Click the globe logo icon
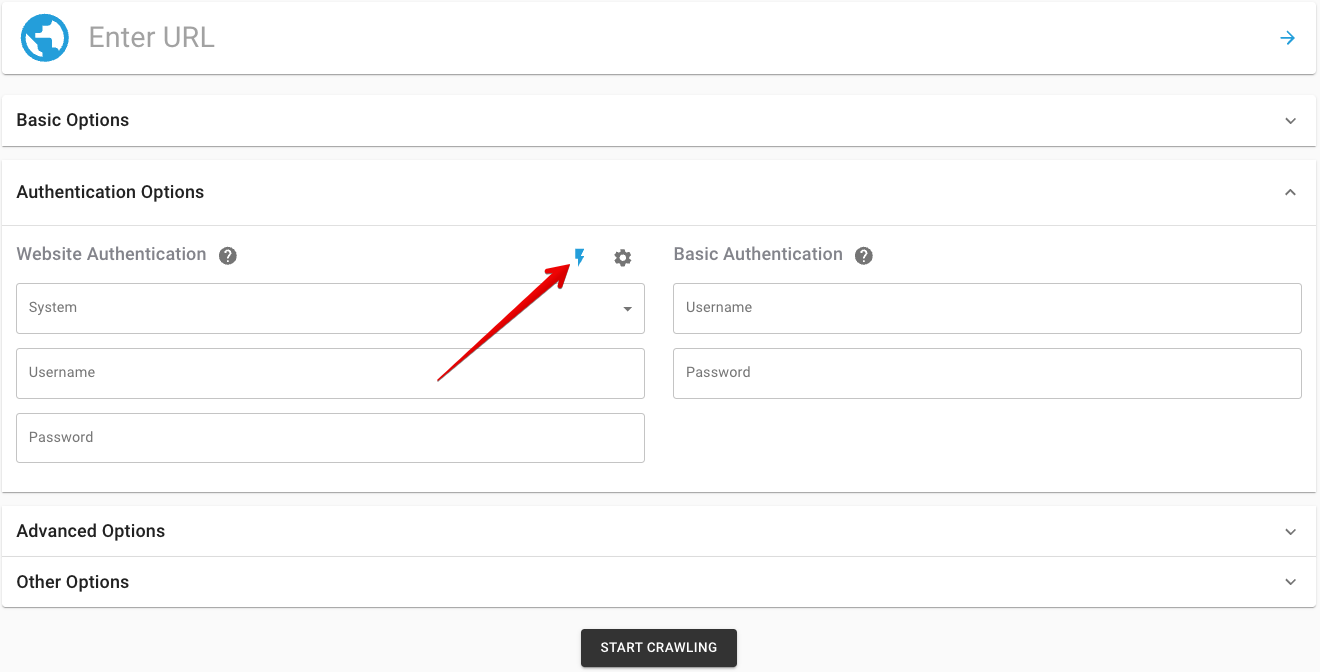 point(45,38)
